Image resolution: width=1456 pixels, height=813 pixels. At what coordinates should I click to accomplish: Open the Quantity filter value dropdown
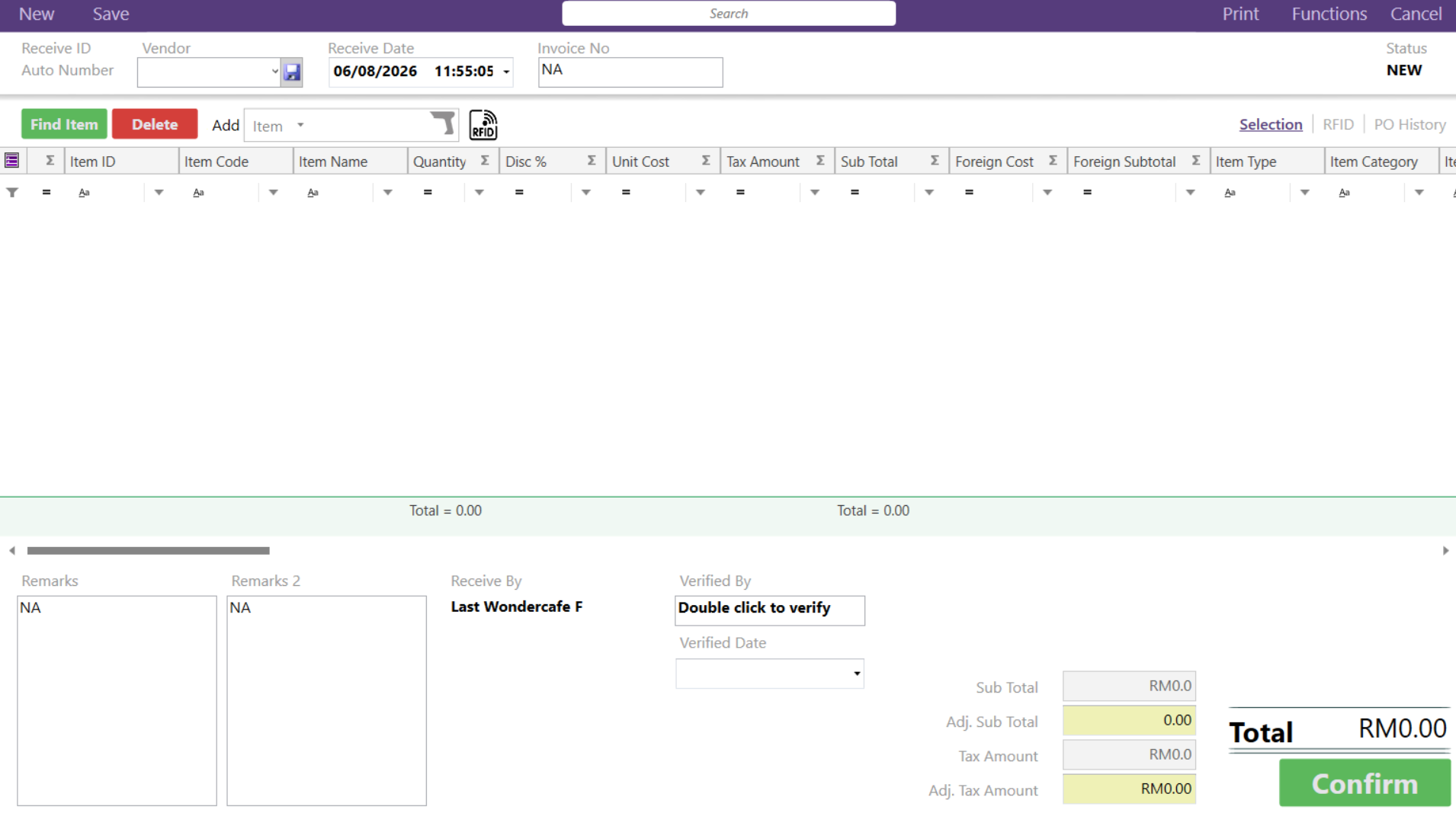click(479, 193)
